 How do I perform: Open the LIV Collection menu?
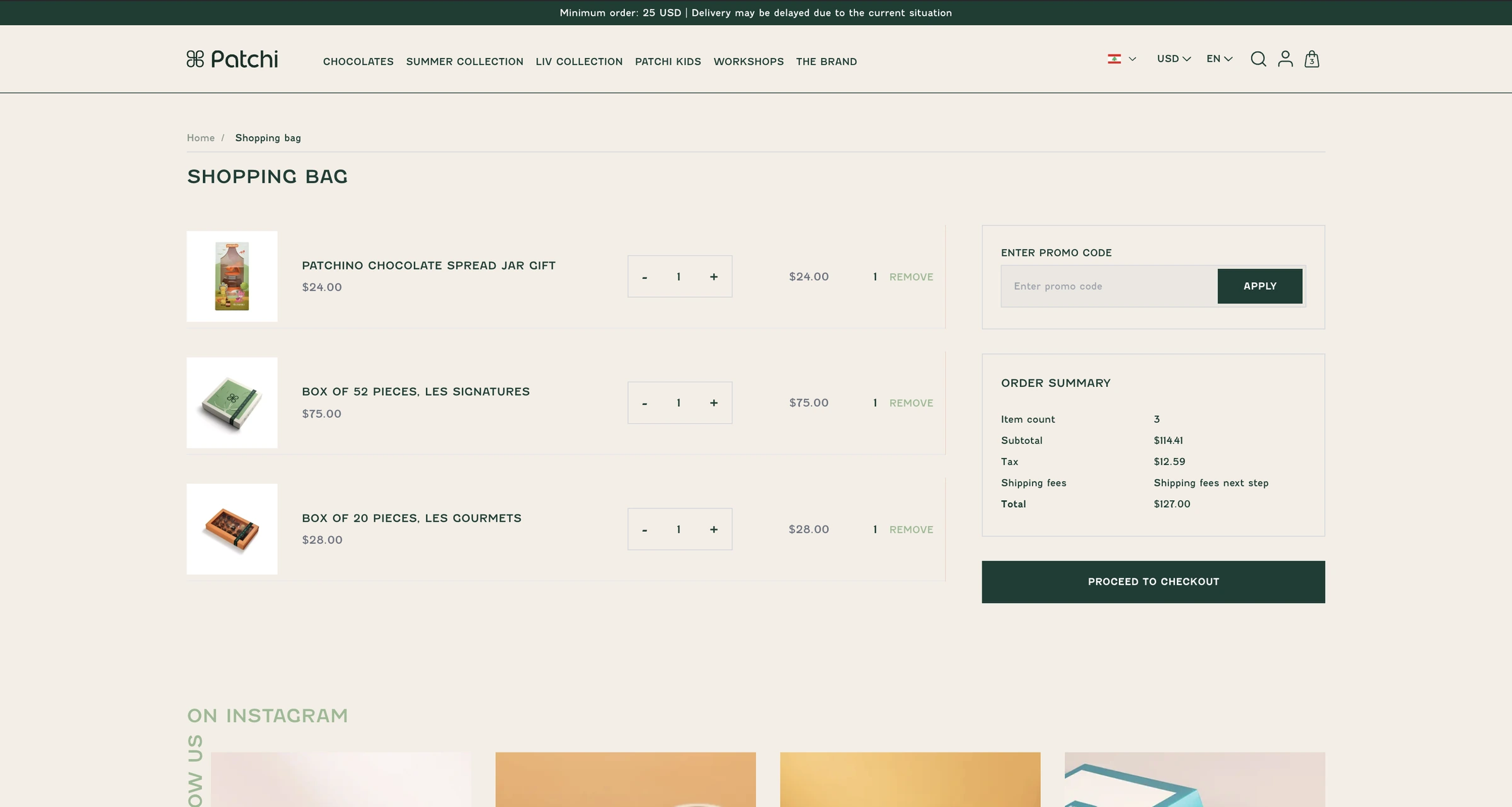click(579, 62)
